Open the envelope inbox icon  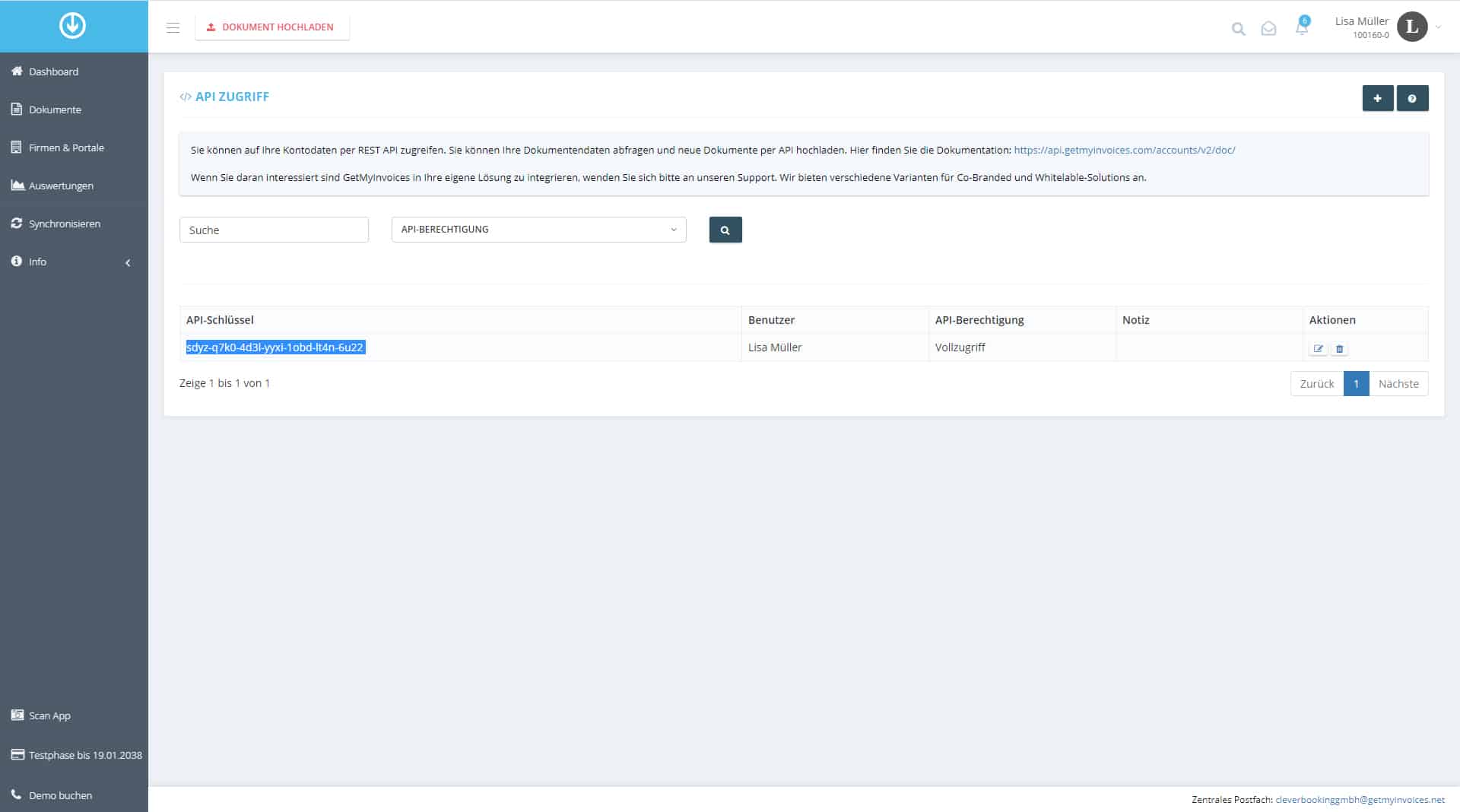tap(1268, 29)
